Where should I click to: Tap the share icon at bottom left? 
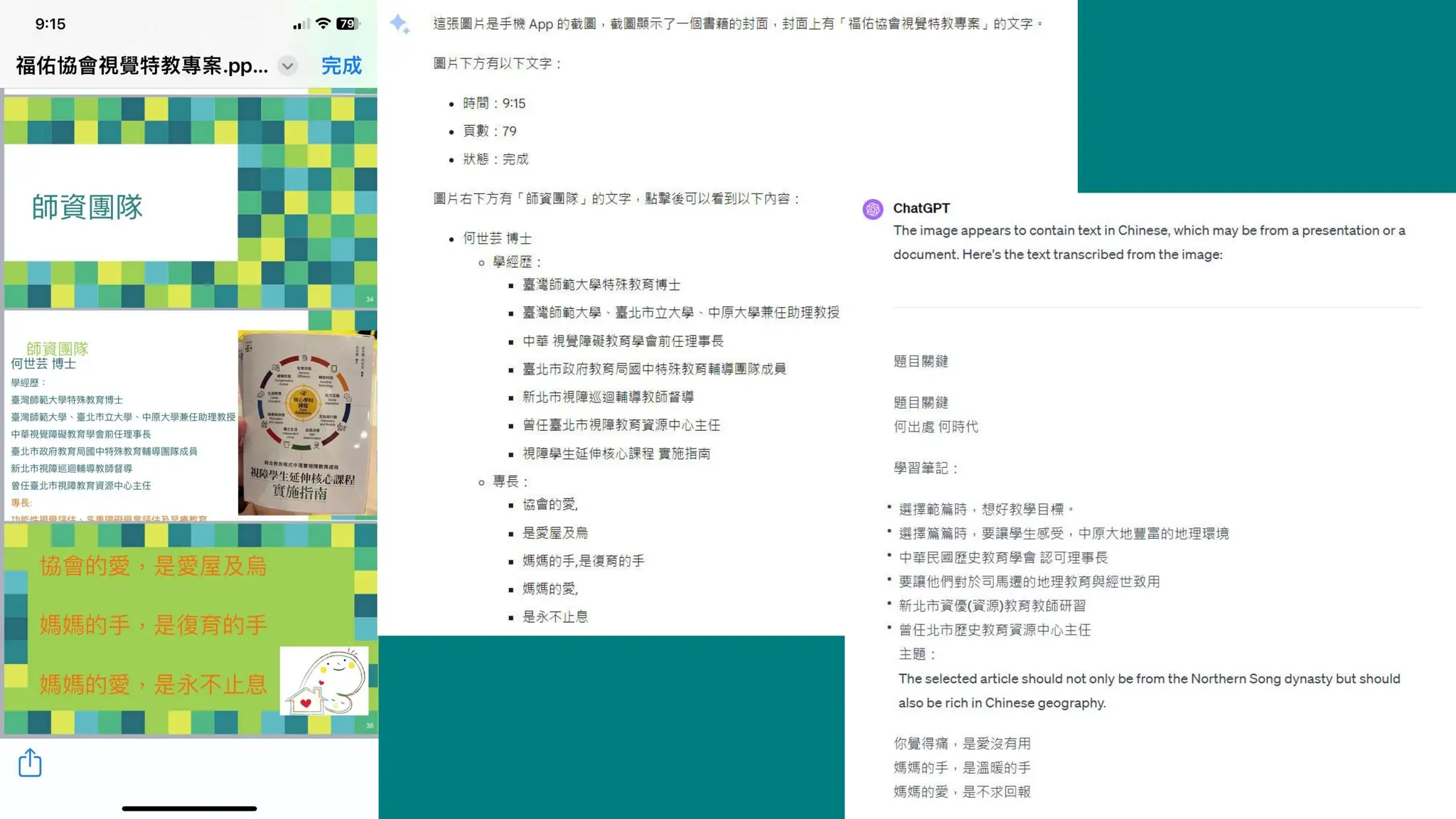coord(30,763)
